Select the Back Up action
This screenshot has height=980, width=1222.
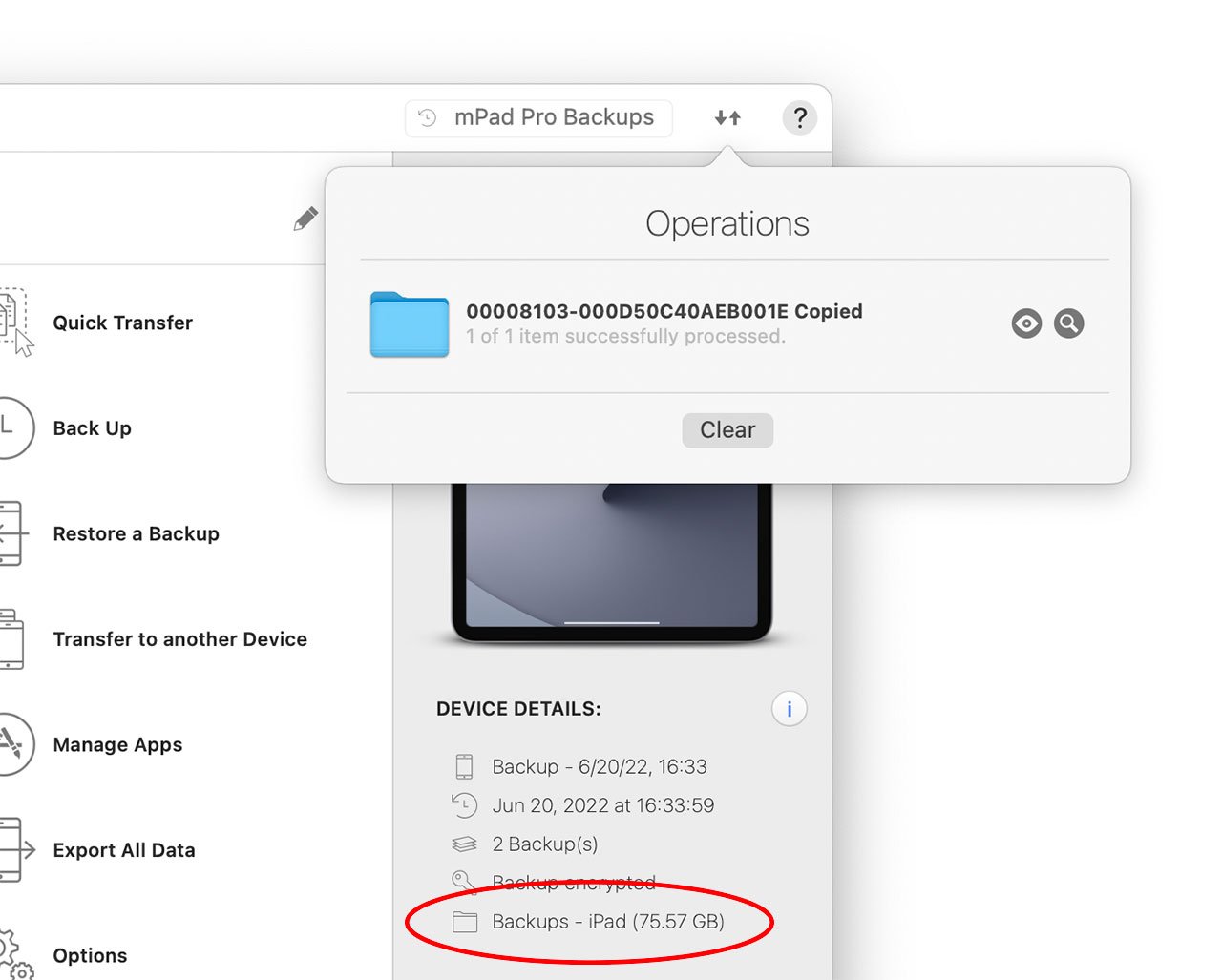[92, 428]
